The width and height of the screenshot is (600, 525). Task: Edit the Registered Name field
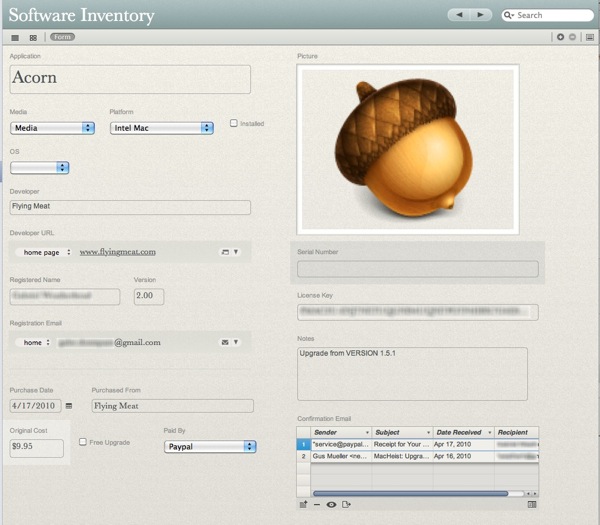click(x=65, y=296)
